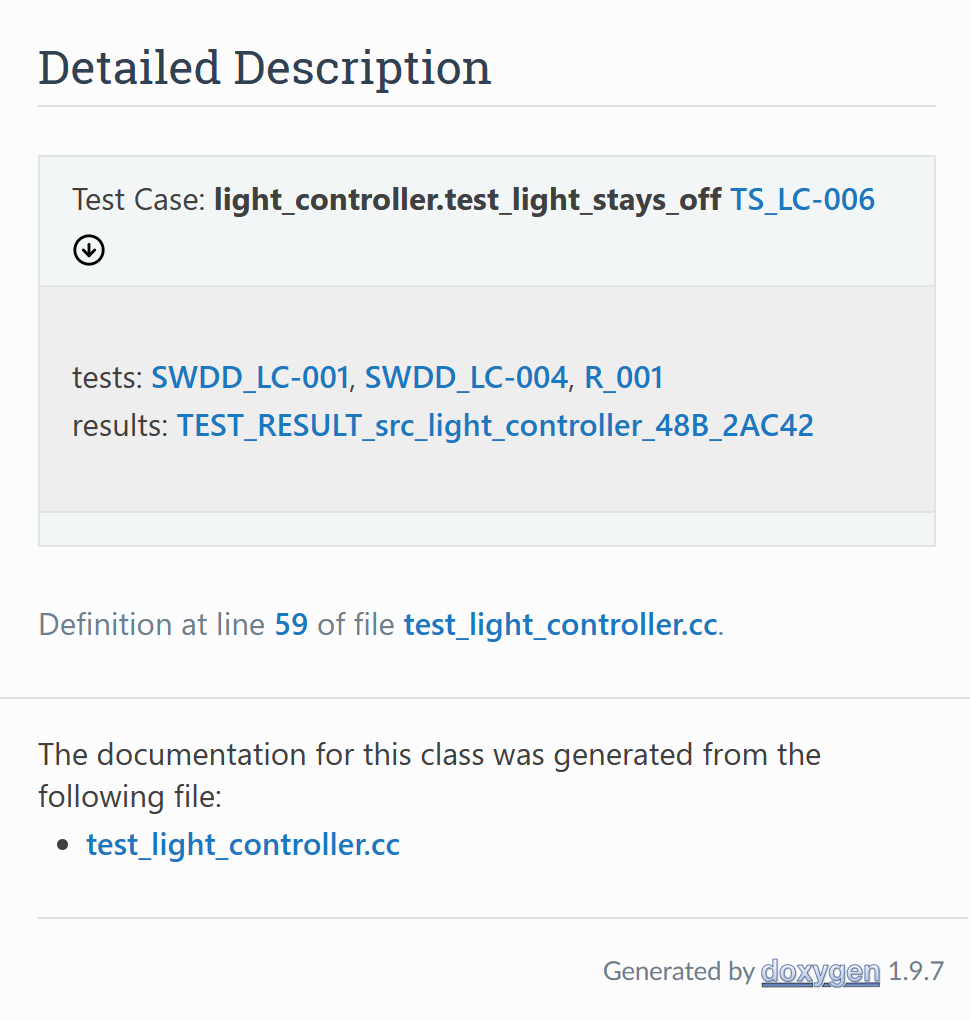Open the TS_LC-006 need link

802,200
